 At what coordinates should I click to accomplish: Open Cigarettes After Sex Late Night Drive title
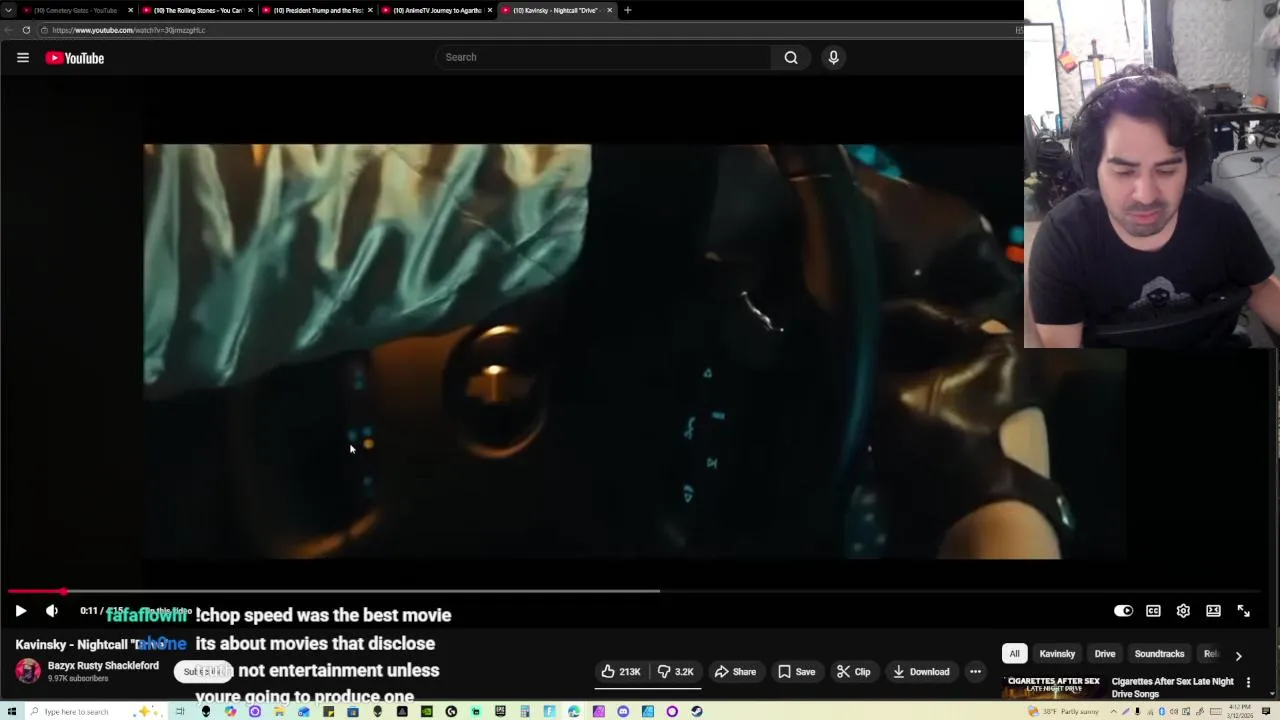(x=1172, y=688)
